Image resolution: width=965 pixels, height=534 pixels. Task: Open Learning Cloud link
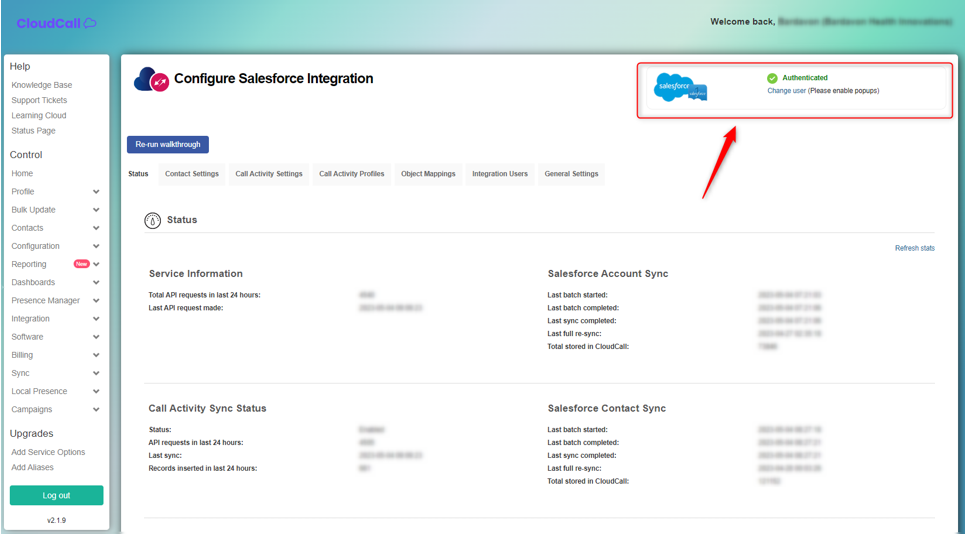click(x=39, y=116)
